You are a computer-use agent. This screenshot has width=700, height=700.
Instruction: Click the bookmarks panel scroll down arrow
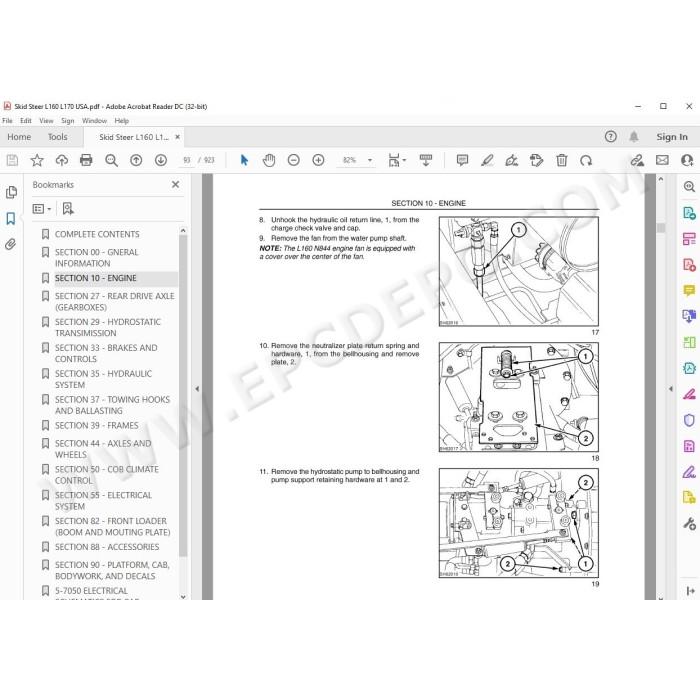pyautogui.click(x=183, y=596)
